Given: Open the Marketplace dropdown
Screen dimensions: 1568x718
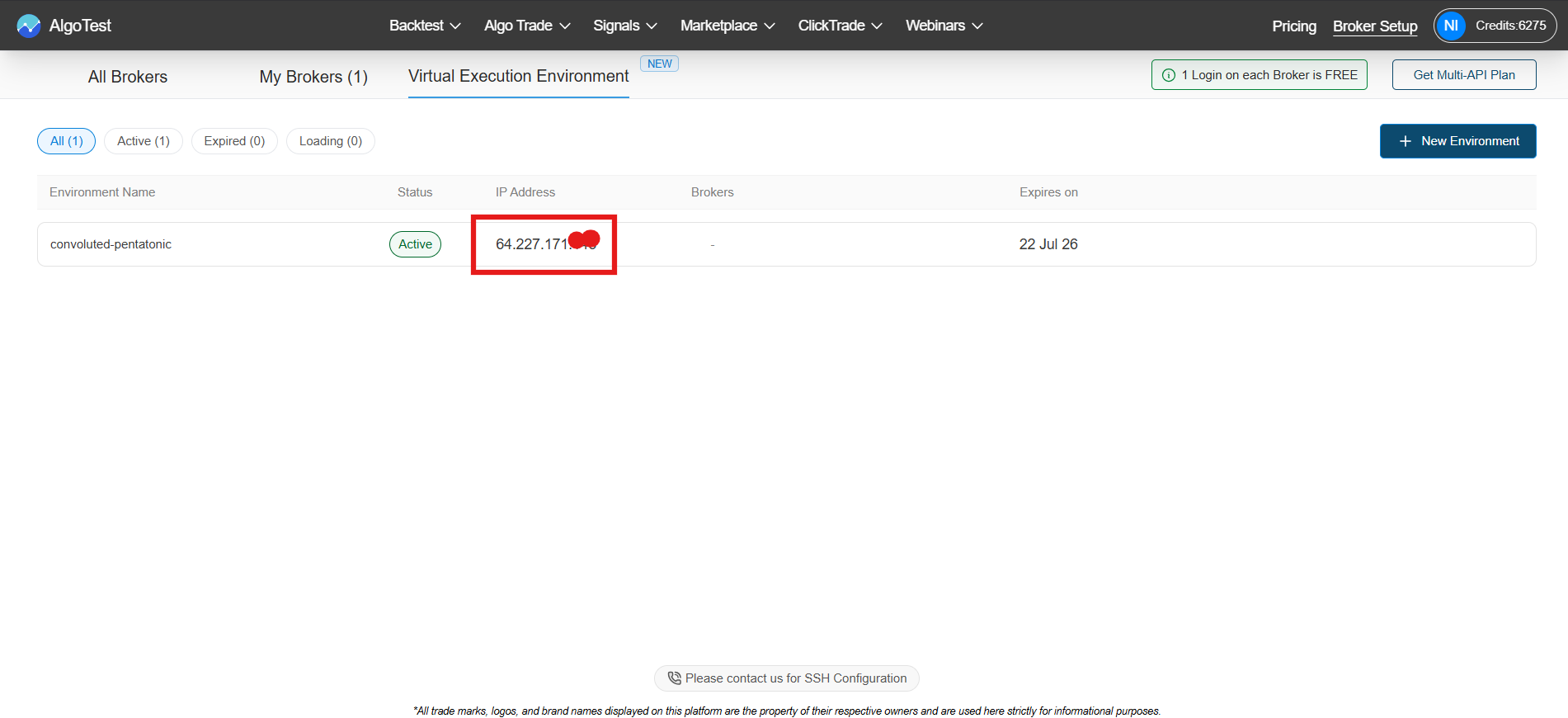Looking at the screenshot, I should (x=727, y=26).
